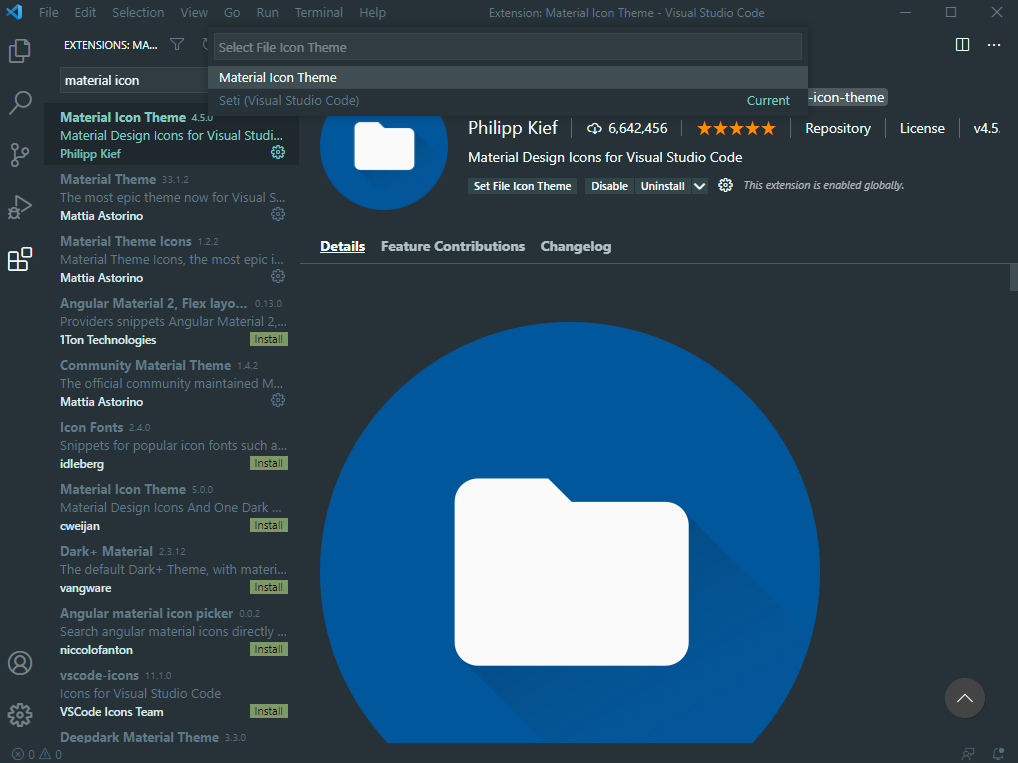Open the License link
1018x763 pixels.
click(922, 129)
